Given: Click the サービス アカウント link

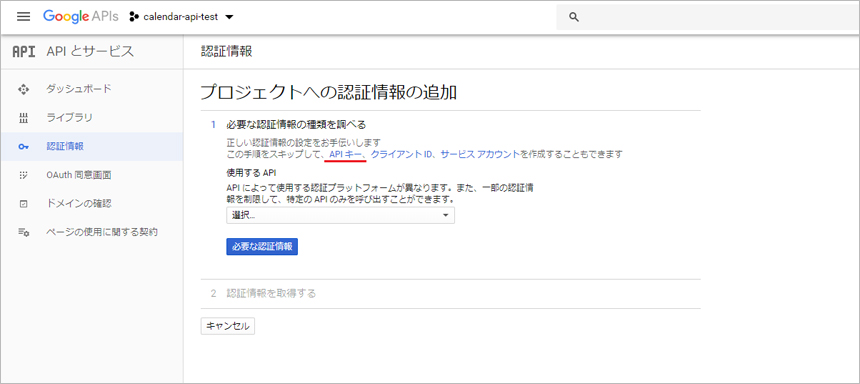Looking at the screenshot, I should coord(479,155).
